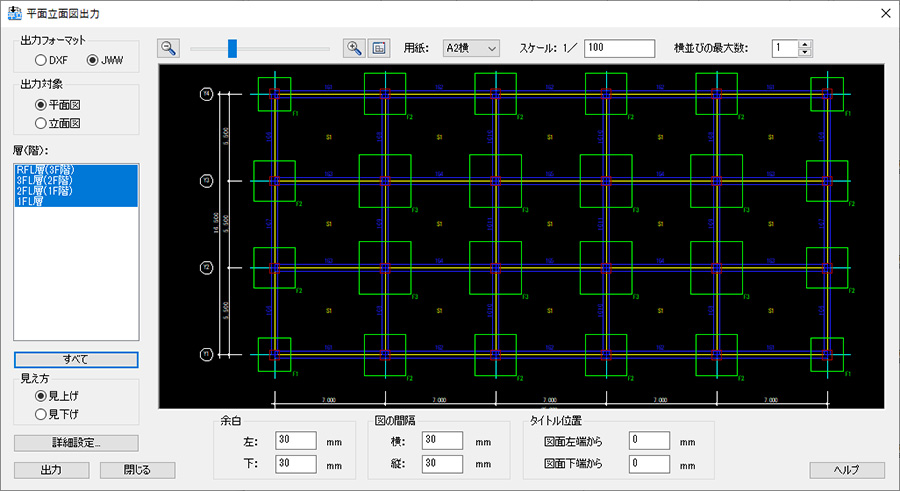Click the 図の間隔 縦 field
Image resolution: width=900 pixels, height=491 pixels.
[x=443, y=464]
